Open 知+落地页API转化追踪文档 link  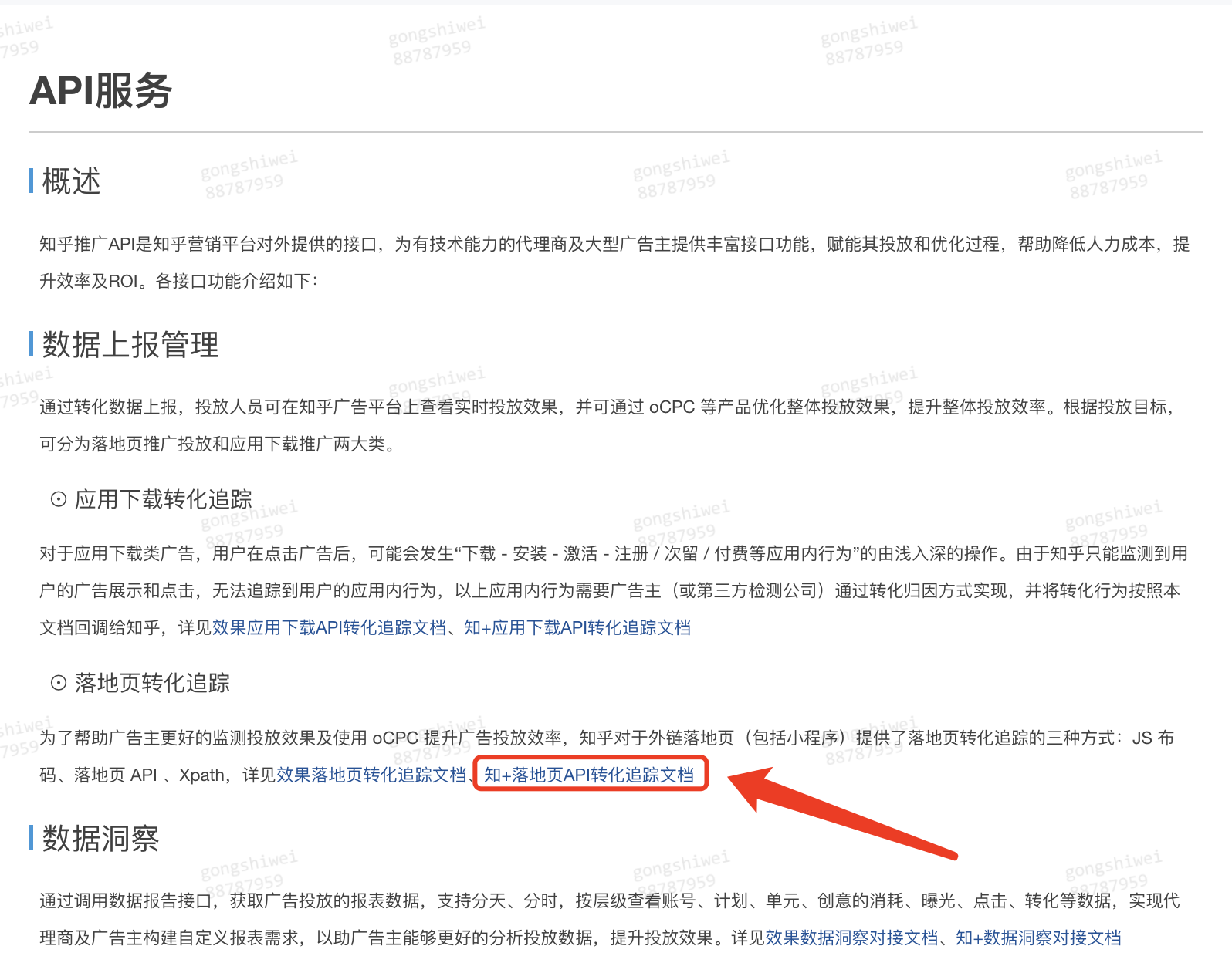[x=589, y=775]
